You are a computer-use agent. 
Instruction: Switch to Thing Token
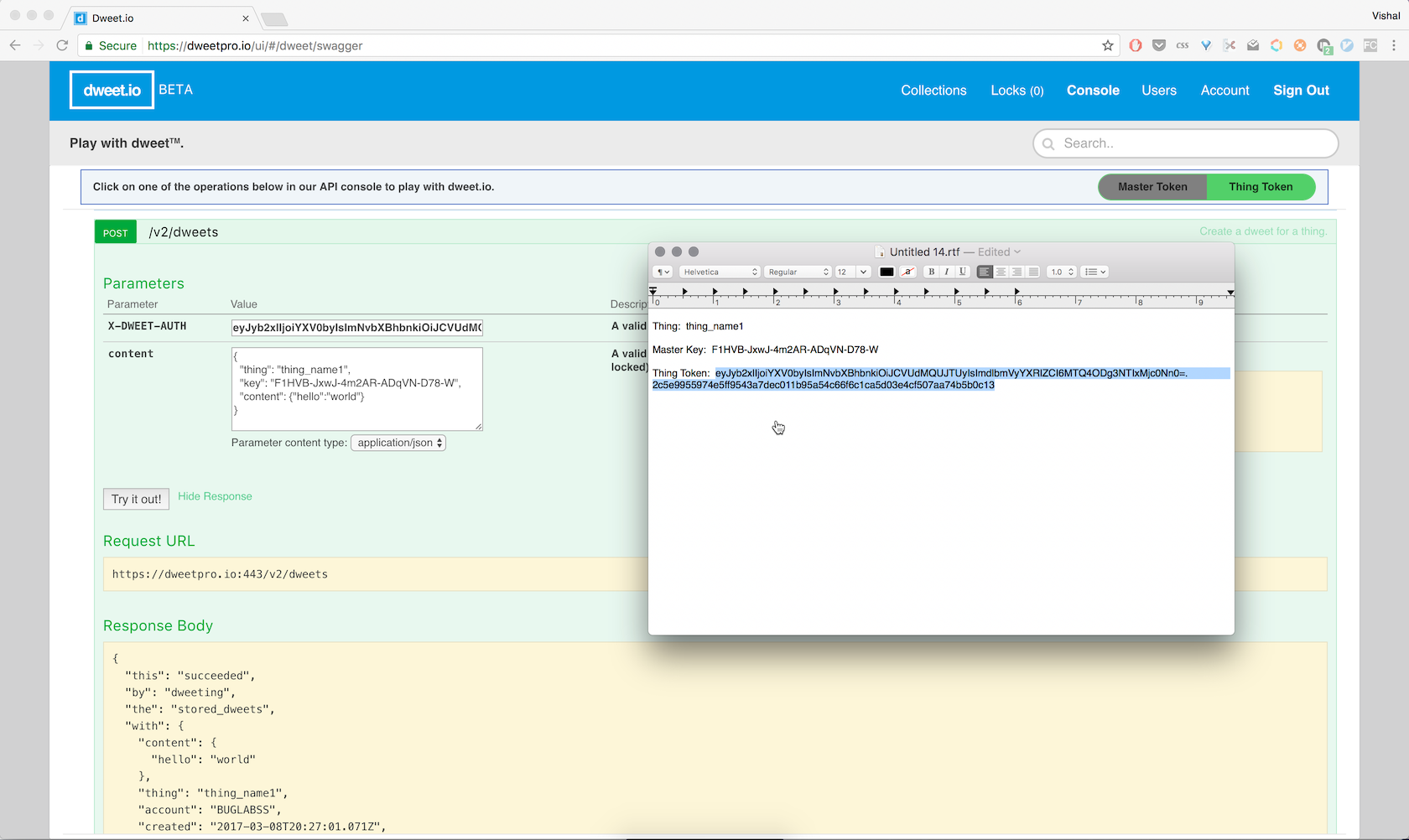[1261, 187]
